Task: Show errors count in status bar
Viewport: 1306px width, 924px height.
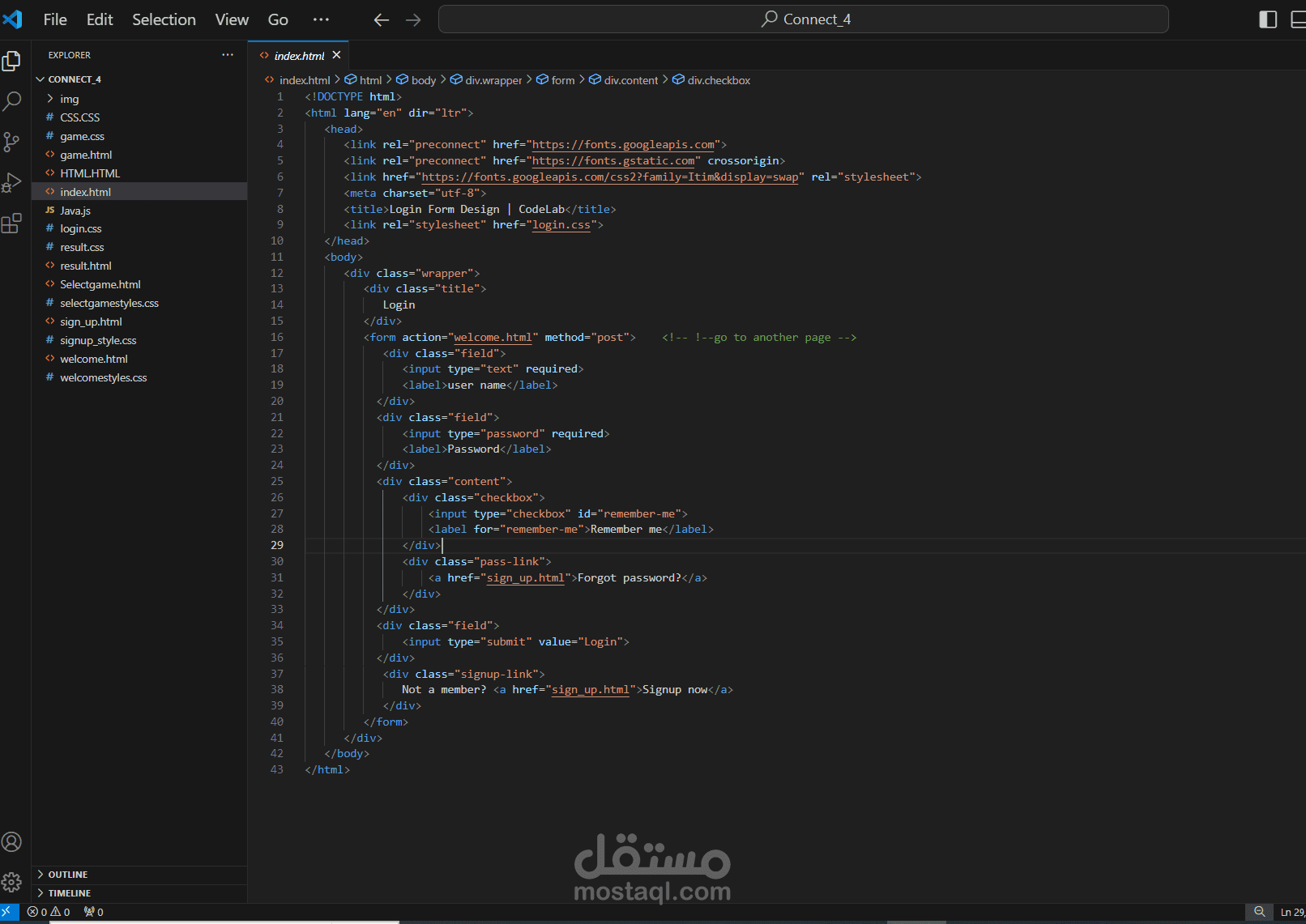Action: click(x=37, y=912)
